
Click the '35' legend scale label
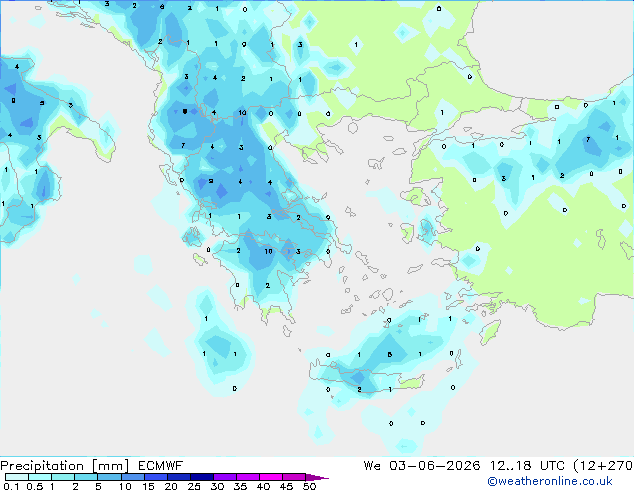(x=241, y=486)
